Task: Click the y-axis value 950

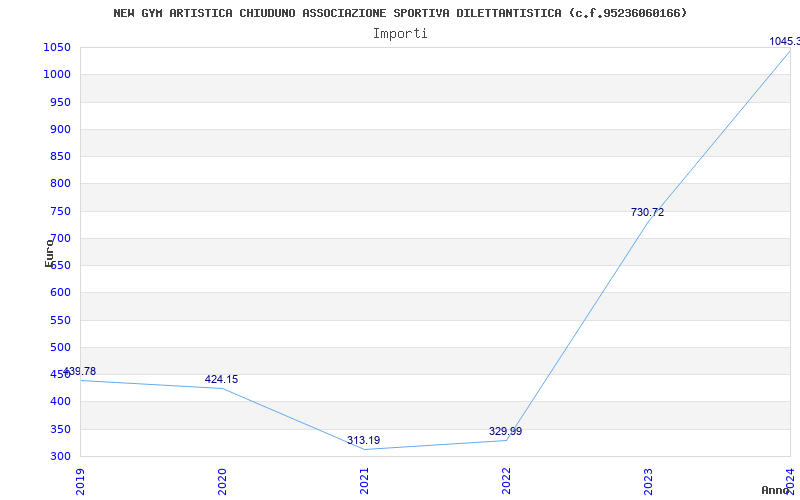Action: tap(60, 102)
